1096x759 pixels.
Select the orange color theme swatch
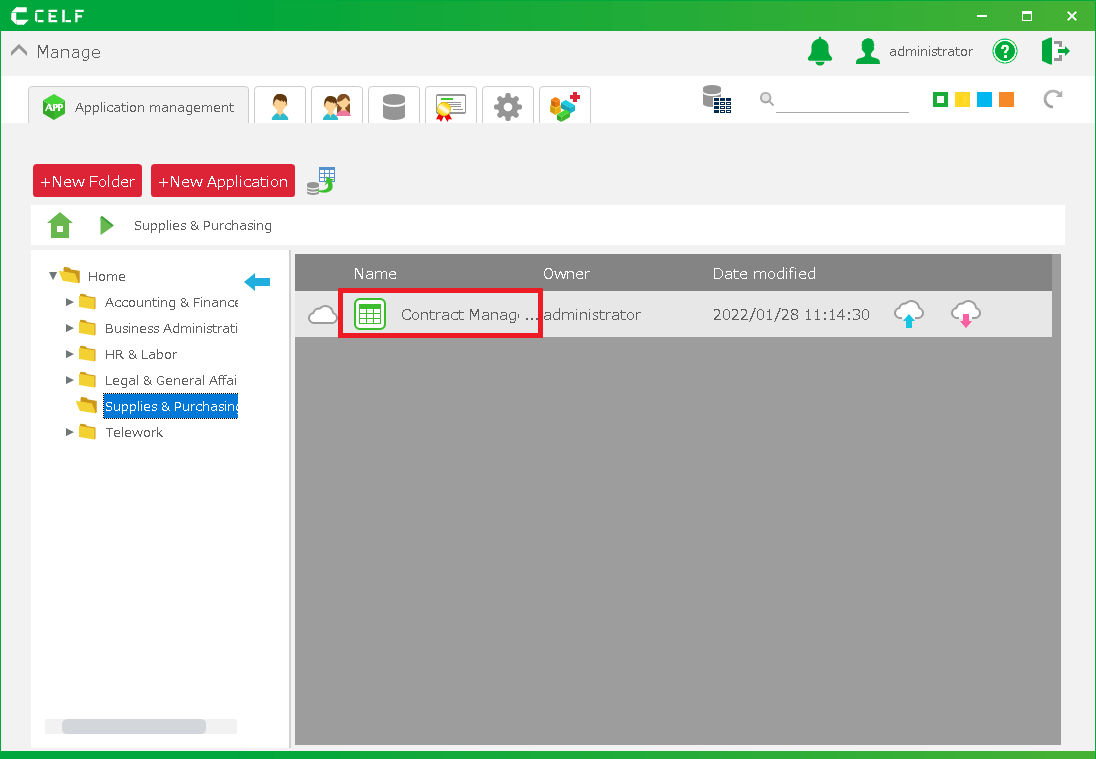point(1006,99)
